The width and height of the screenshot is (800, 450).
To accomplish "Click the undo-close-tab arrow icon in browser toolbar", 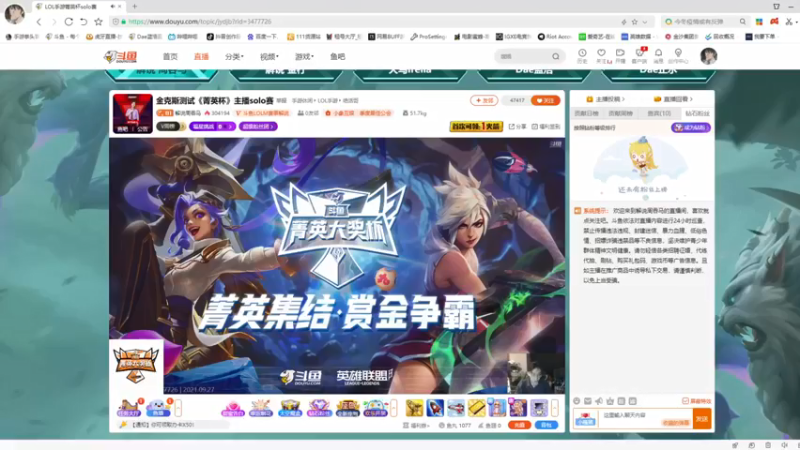I will click(x=84, y=22).
